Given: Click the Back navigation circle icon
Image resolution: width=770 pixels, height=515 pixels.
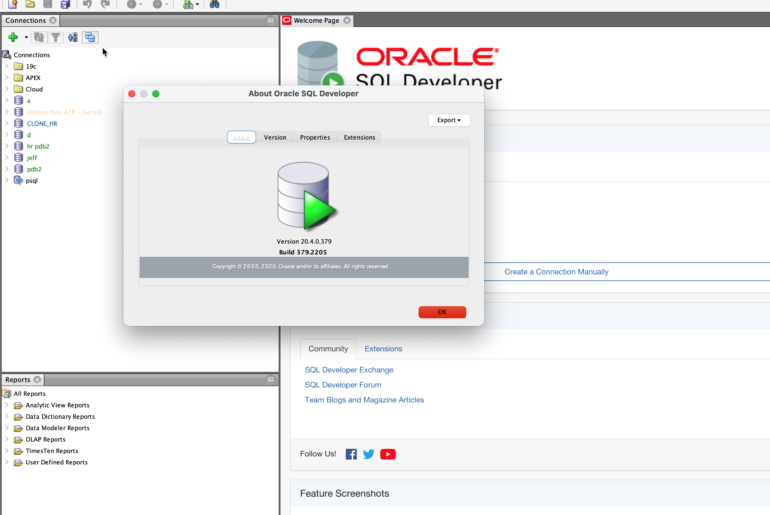Looking at the screenshot, I should 131,4.
